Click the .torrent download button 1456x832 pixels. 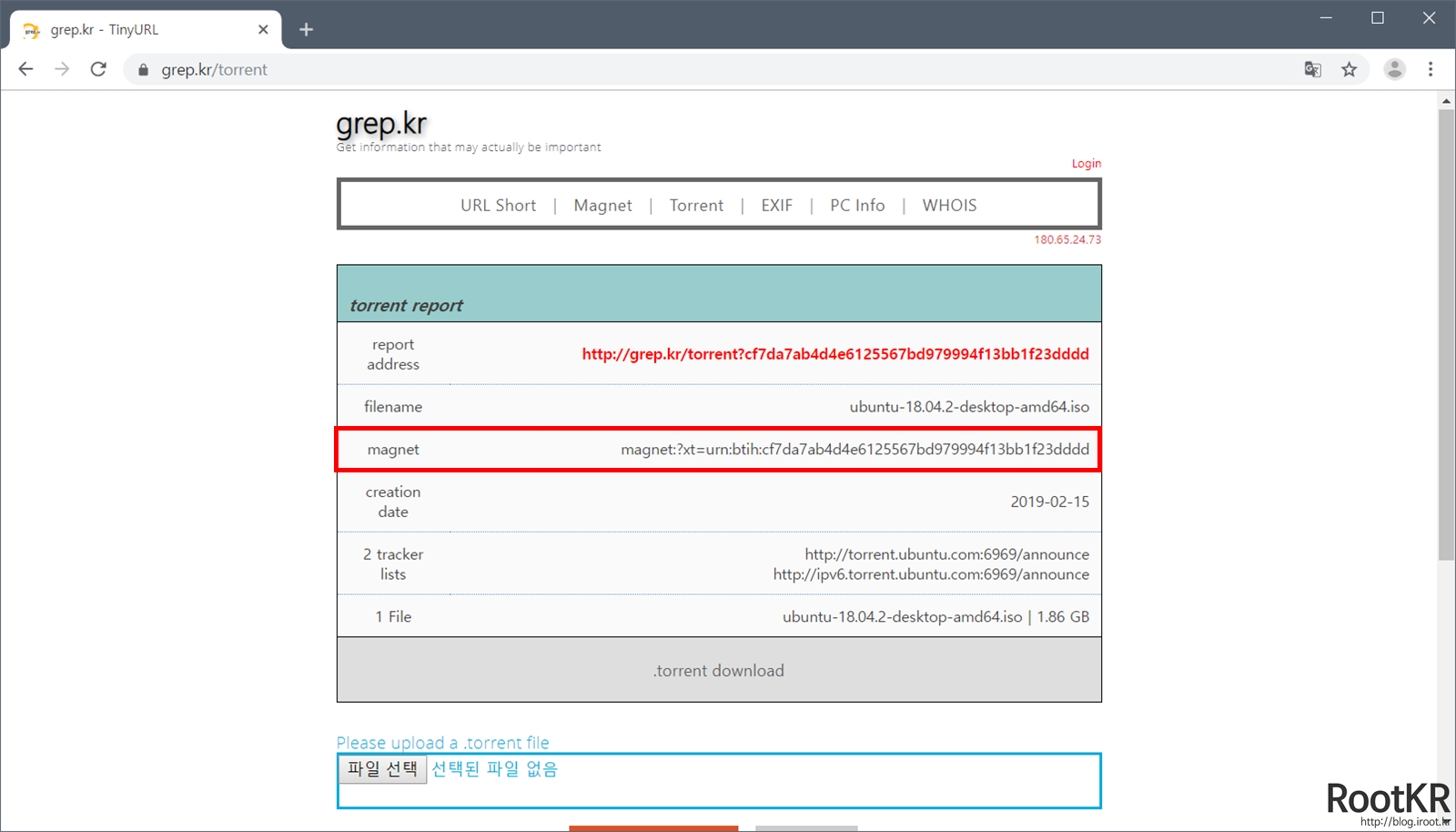[719, 671]
